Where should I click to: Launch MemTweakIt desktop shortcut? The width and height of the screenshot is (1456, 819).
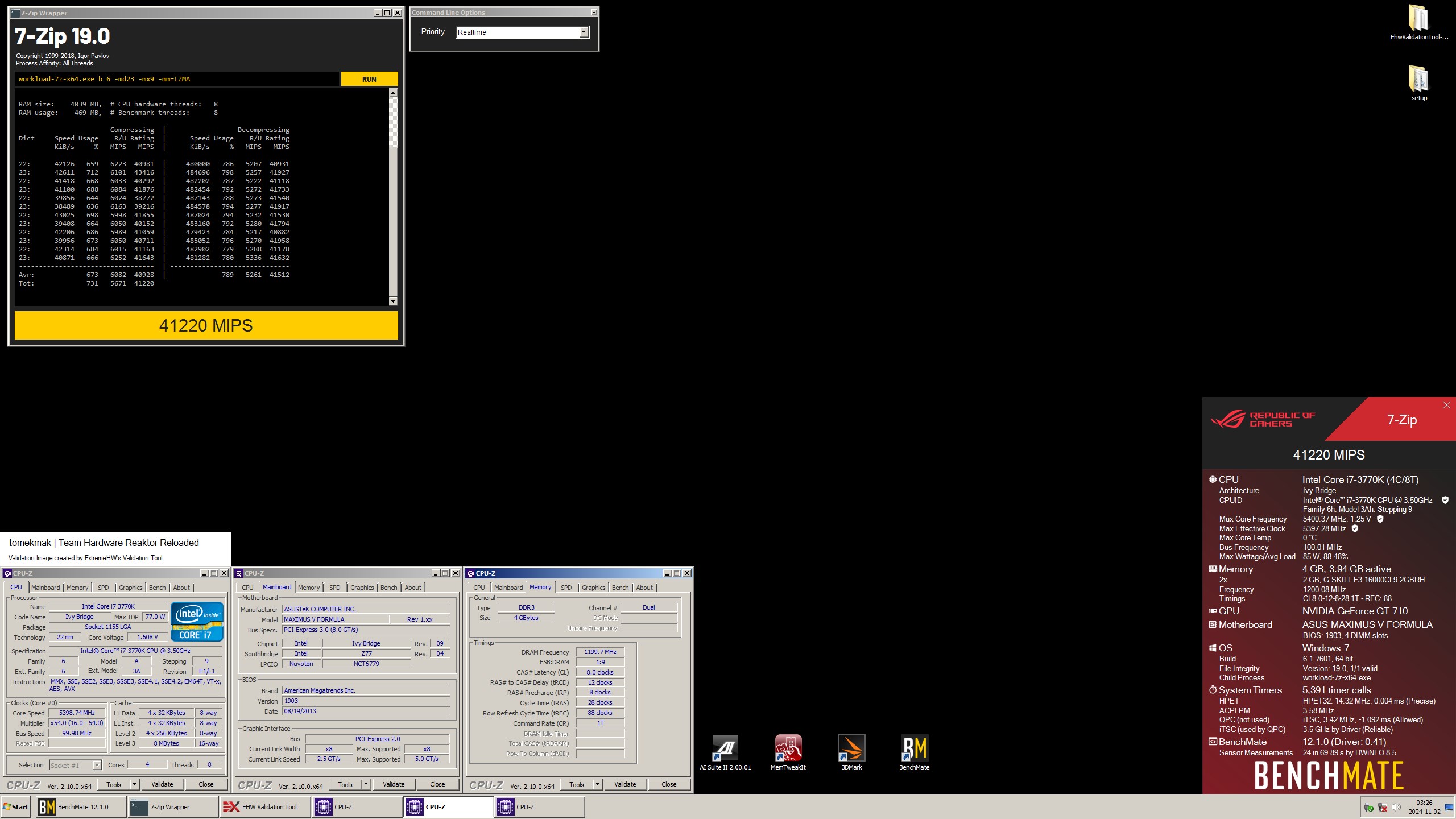[x=788, y=752]
